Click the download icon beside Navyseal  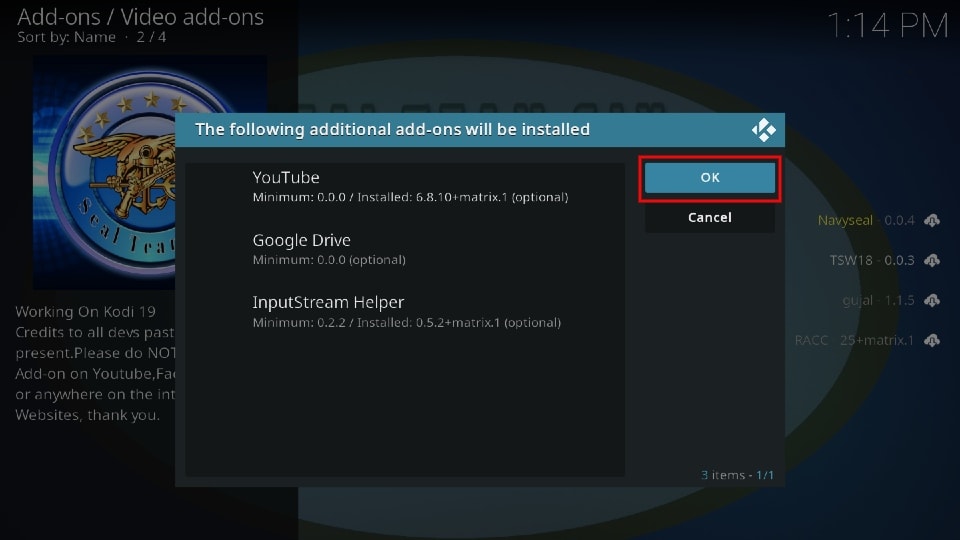click(x=932, y=220)
